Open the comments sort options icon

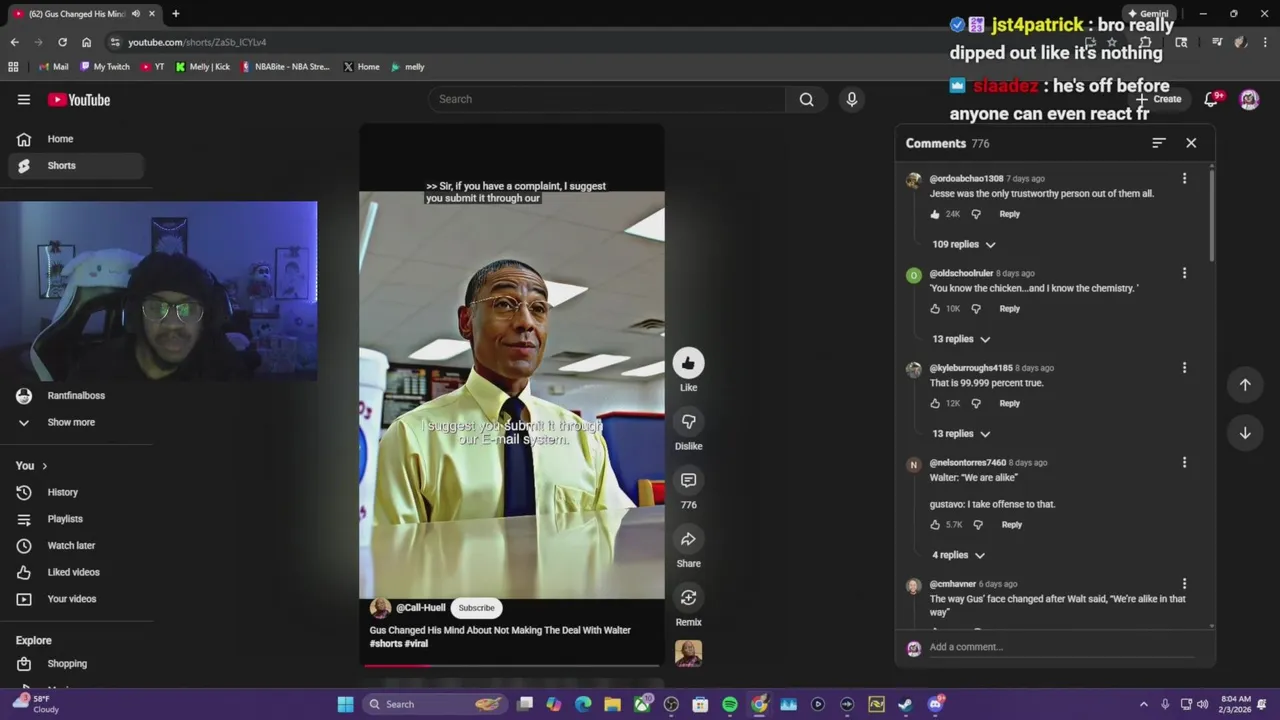pyautogui.click(x=1158, y=143)
